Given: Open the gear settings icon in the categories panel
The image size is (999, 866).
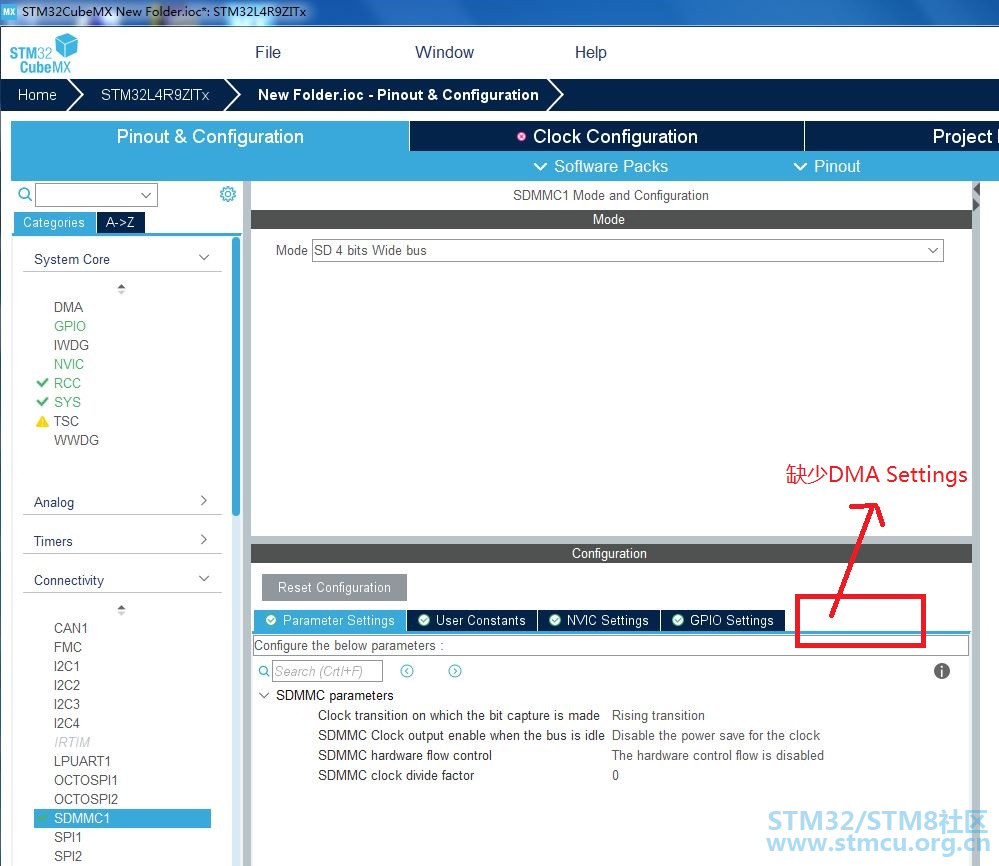Looking at the screenshot, I should tap(227, 194).
